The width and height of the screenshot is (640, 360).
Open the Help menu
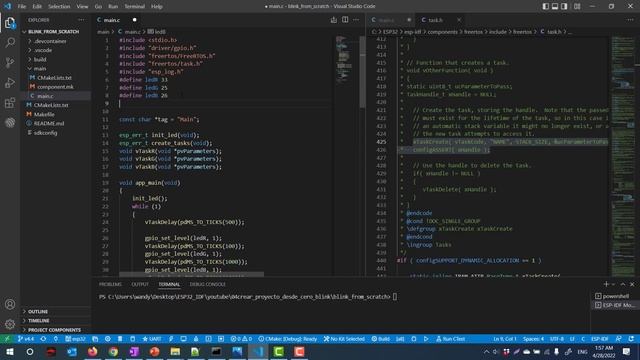[x=156, y=6]
